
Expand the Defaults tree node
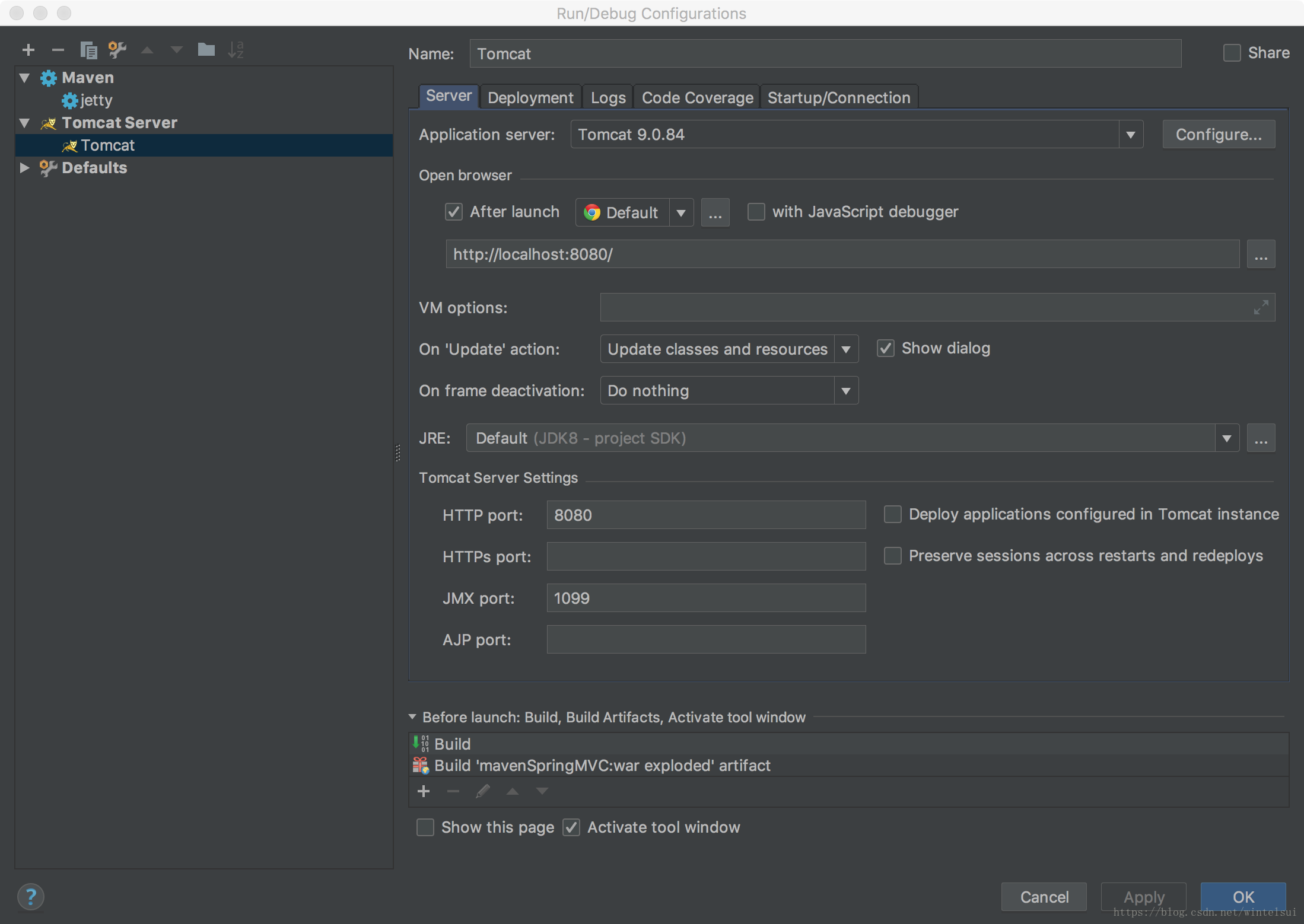coord(24,168)
